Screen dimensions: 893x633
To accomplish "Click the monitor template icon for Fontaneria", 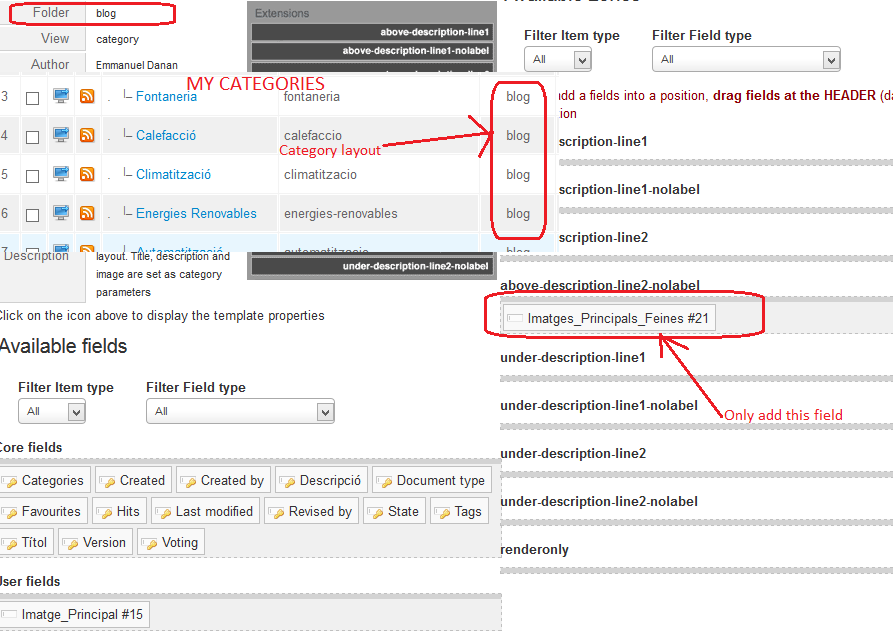I will [61, 96].
